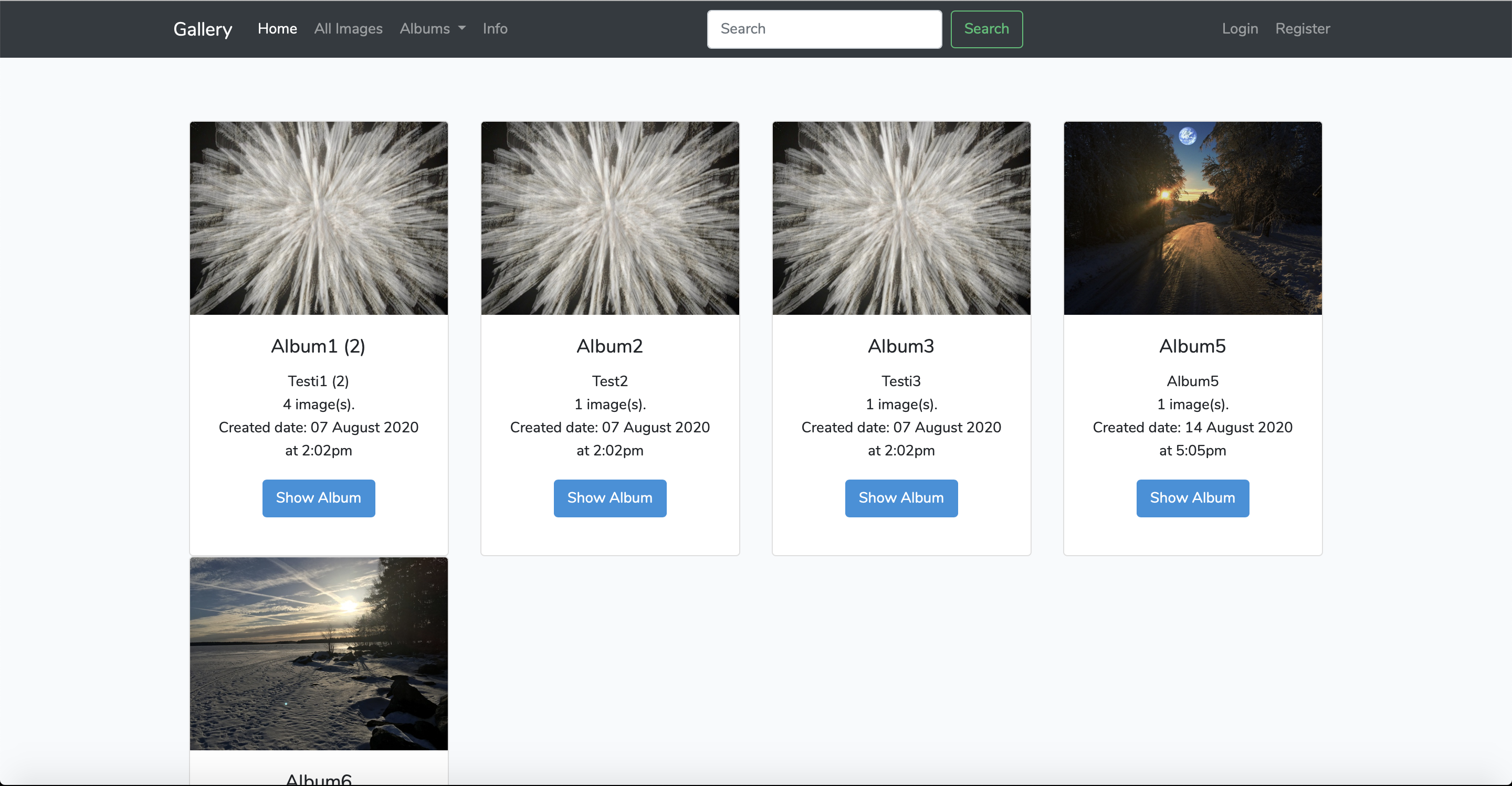
Task: Click the Login link
Action: (x=1240, y=29)
